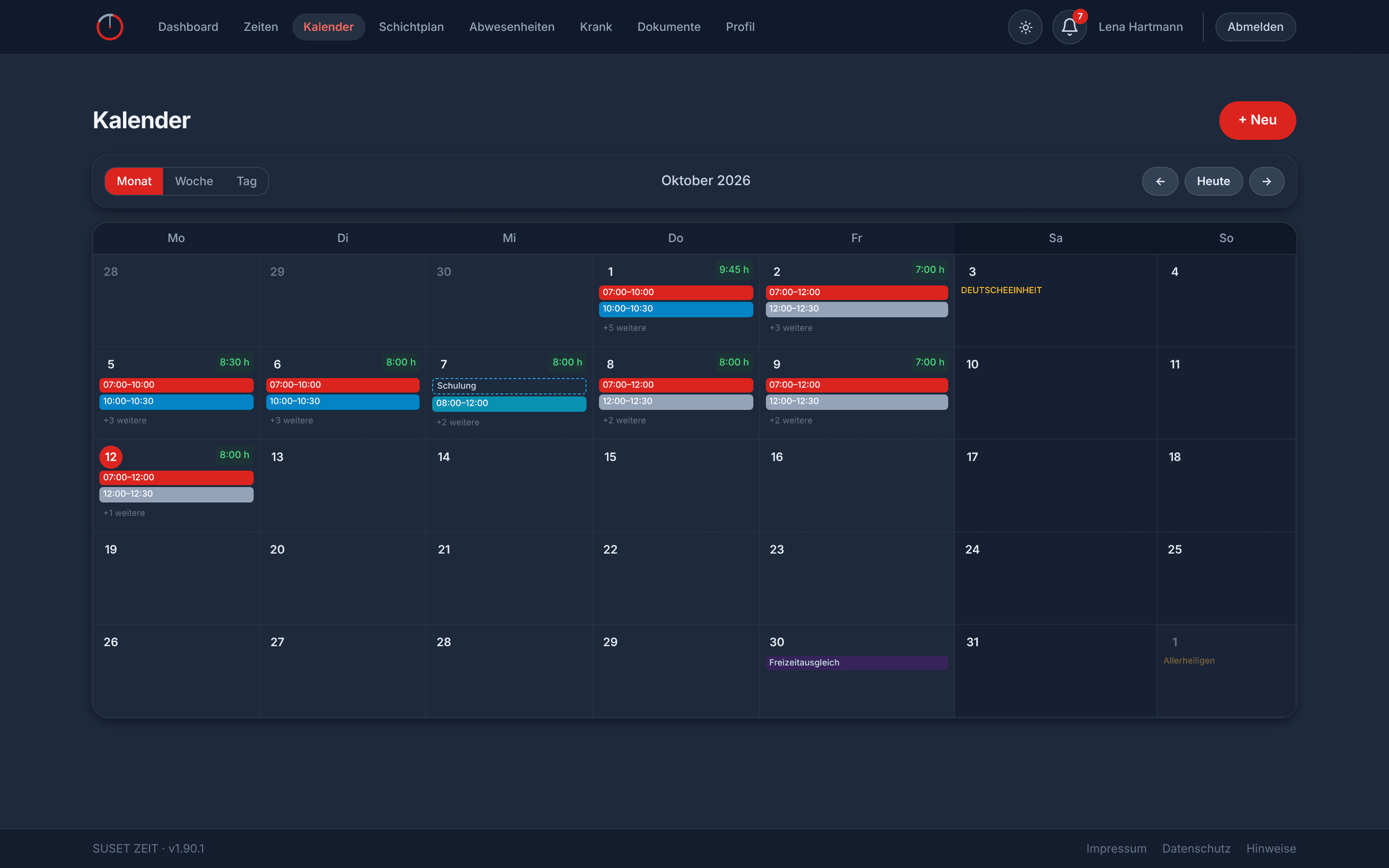Click the 9:45 h total on October 1
Image resolution: width=1389 pixels, height=868 pixels.
tap(734, 270)
